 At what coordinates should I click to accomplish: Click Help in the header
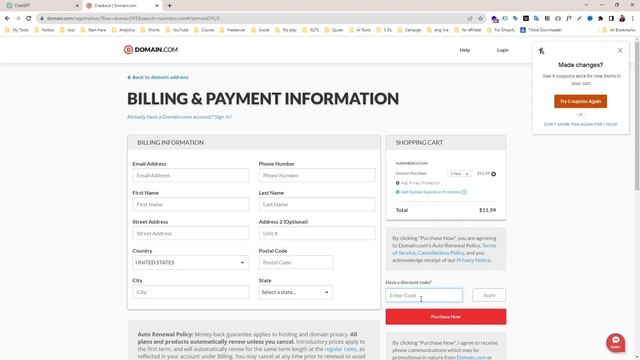464,50
